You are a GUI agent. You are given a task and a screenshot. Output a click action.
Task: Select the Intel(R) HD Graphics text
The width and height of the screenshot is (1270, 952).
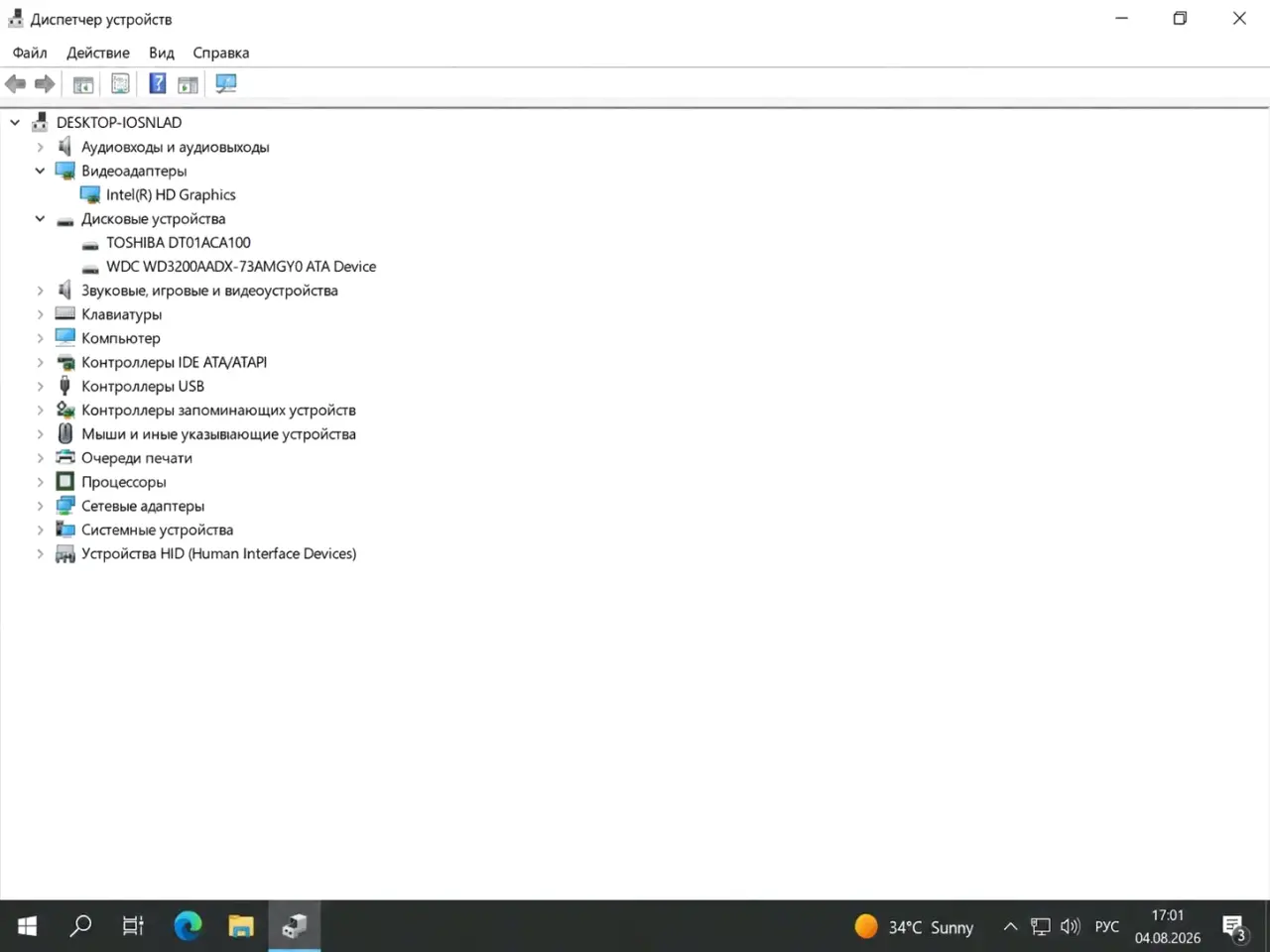pos(171,194)
